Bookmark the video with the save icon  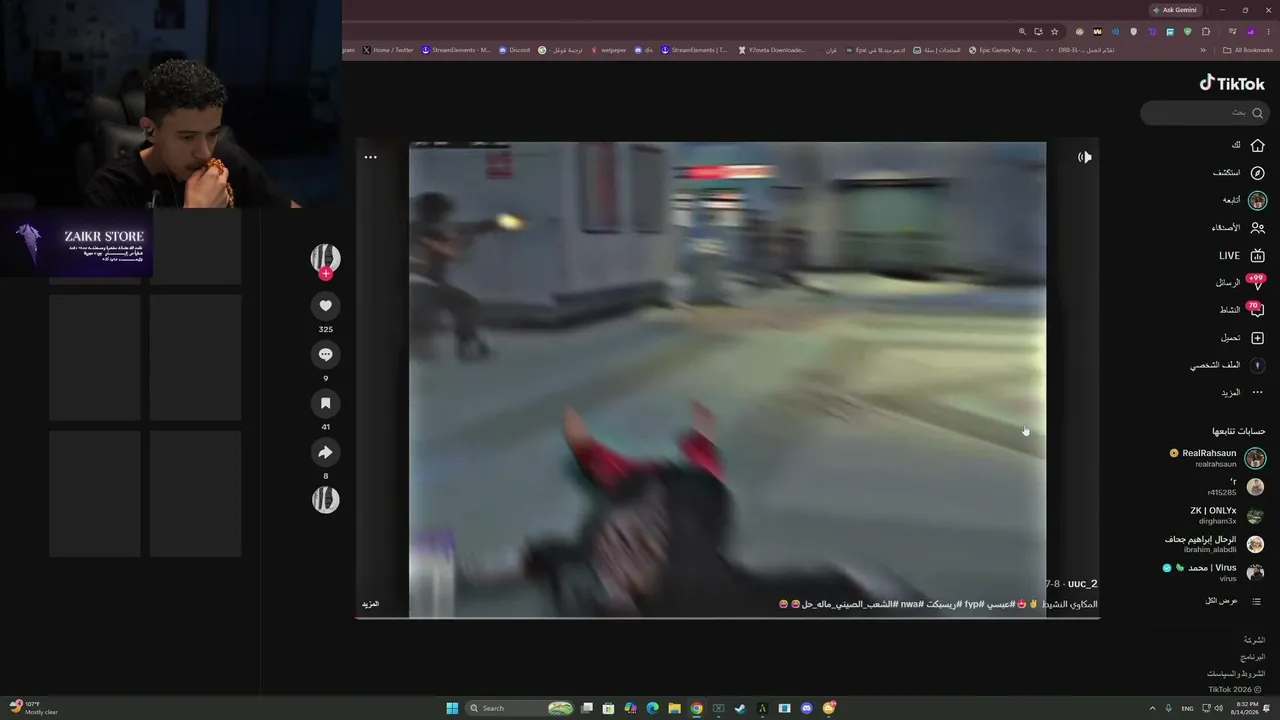(325, 403)
